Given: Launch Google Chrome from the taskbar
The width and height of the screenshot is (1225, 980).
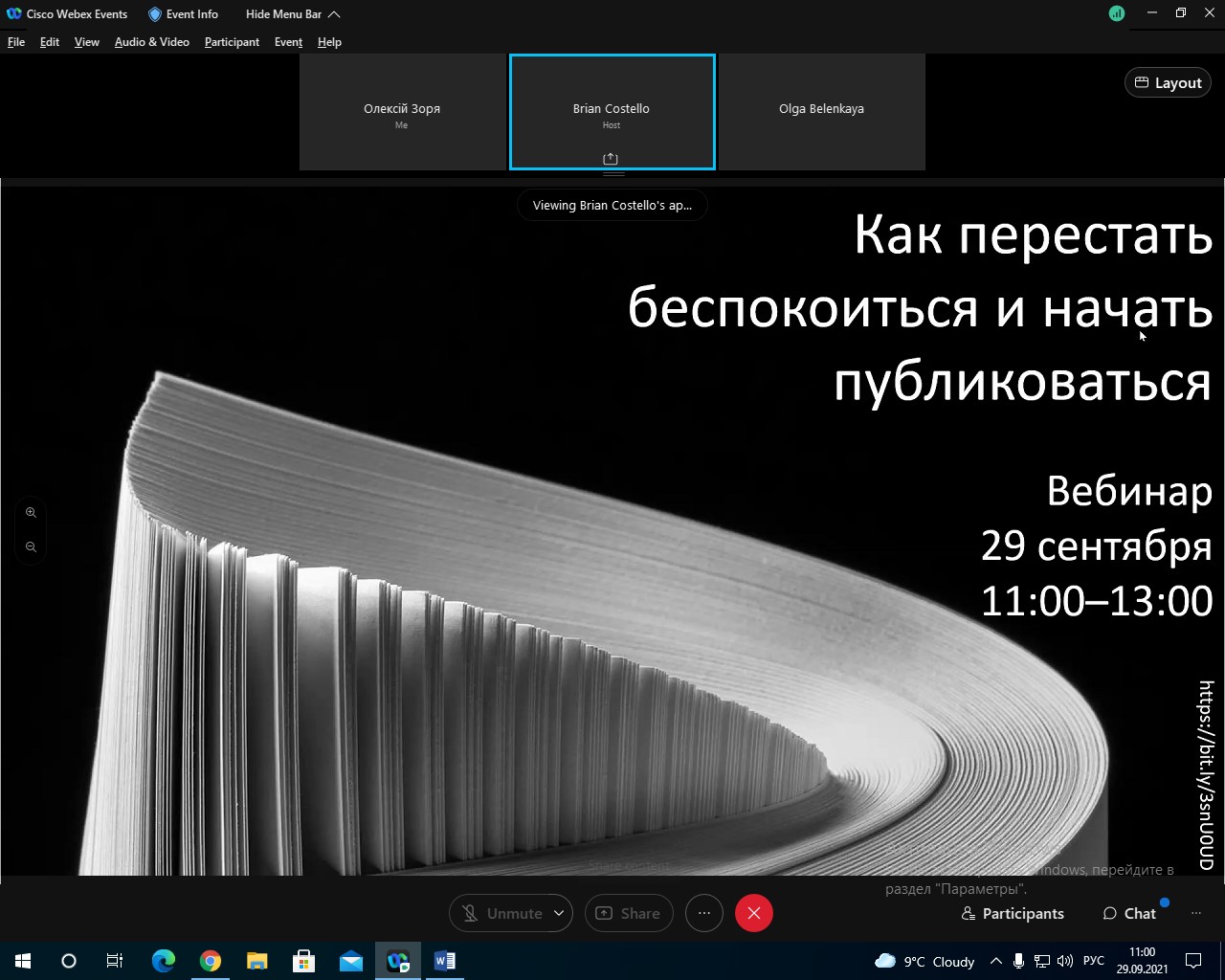Looking at the screenshot, I should (211, 961).
